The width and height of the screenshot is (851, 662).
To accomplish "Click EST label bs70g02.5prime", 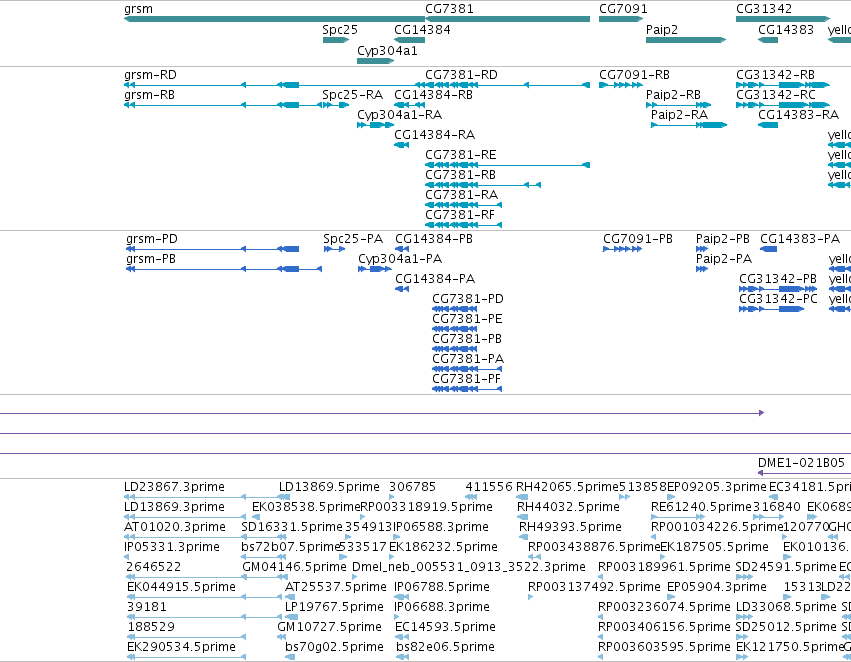I will pos(334,647).
